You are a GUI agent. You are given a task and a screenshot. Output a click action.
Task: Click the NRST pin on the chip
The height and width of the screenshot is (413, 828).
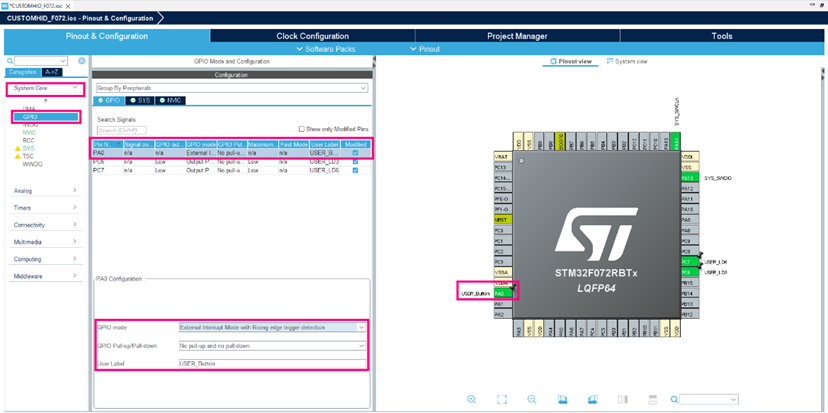point(503,220)
